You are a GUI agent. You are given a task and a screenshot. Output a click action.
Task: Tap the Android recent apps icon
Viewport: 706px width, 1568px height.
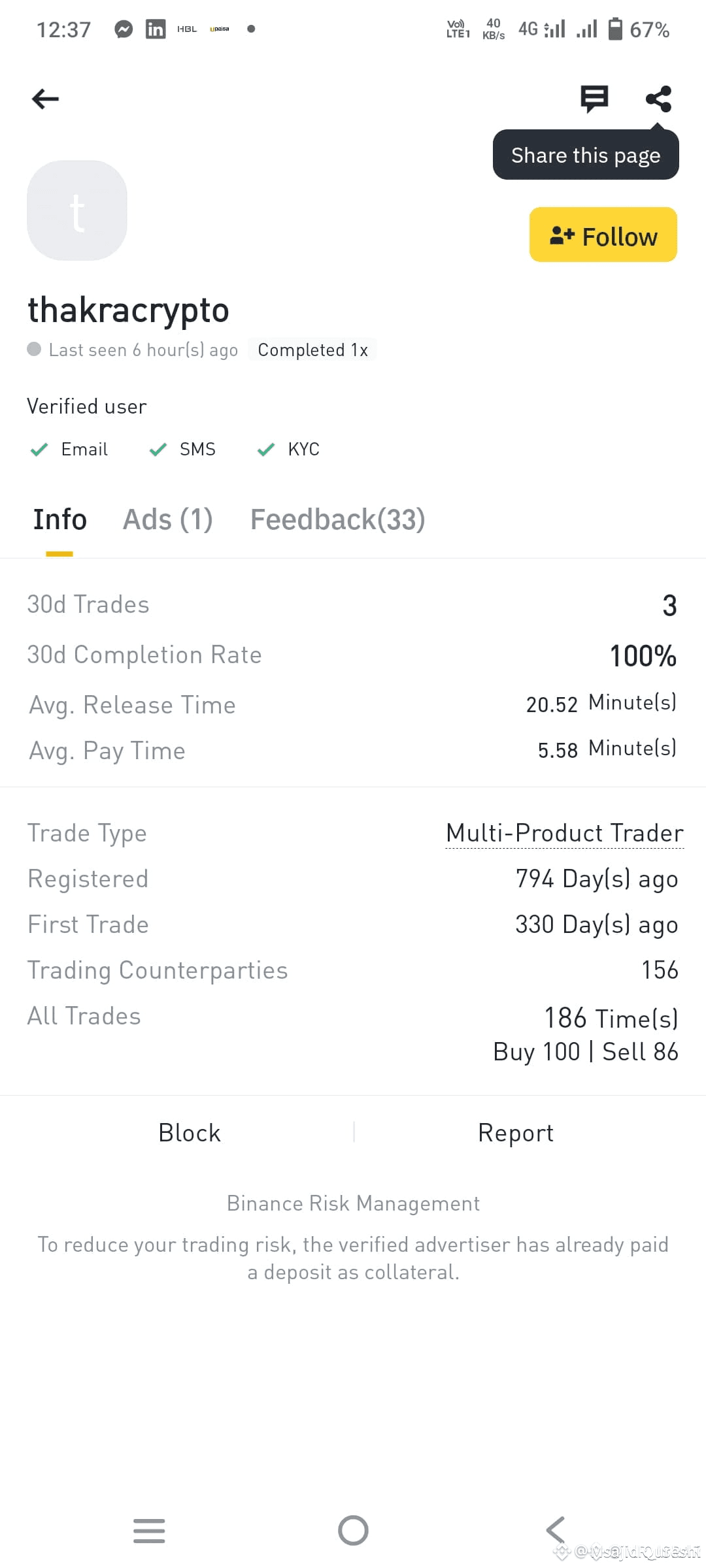tap(149, 1530)
